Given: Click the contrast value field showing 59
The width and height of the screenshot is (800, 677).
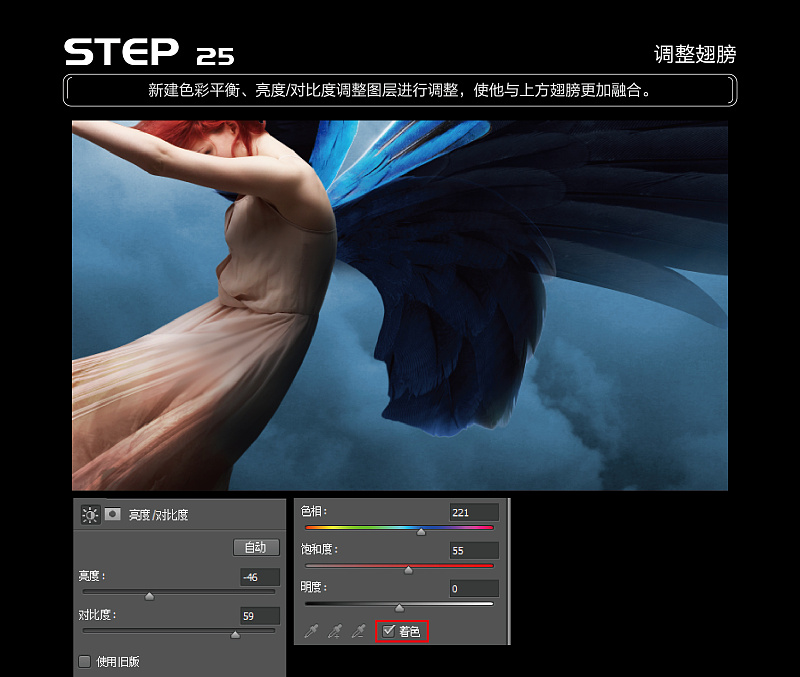Looking at the screenshot, I should tap(260, 616).
